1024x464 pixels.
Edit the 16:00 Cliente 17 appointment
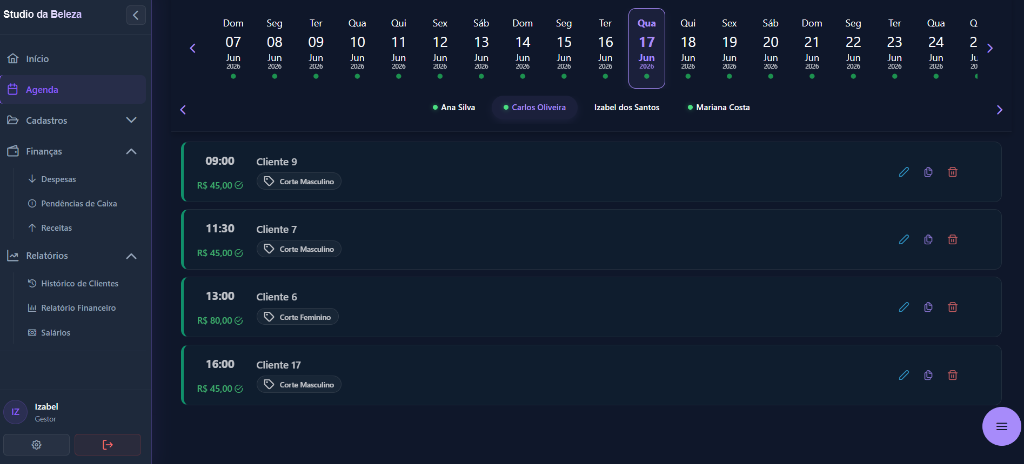click(x=904, y=374)
